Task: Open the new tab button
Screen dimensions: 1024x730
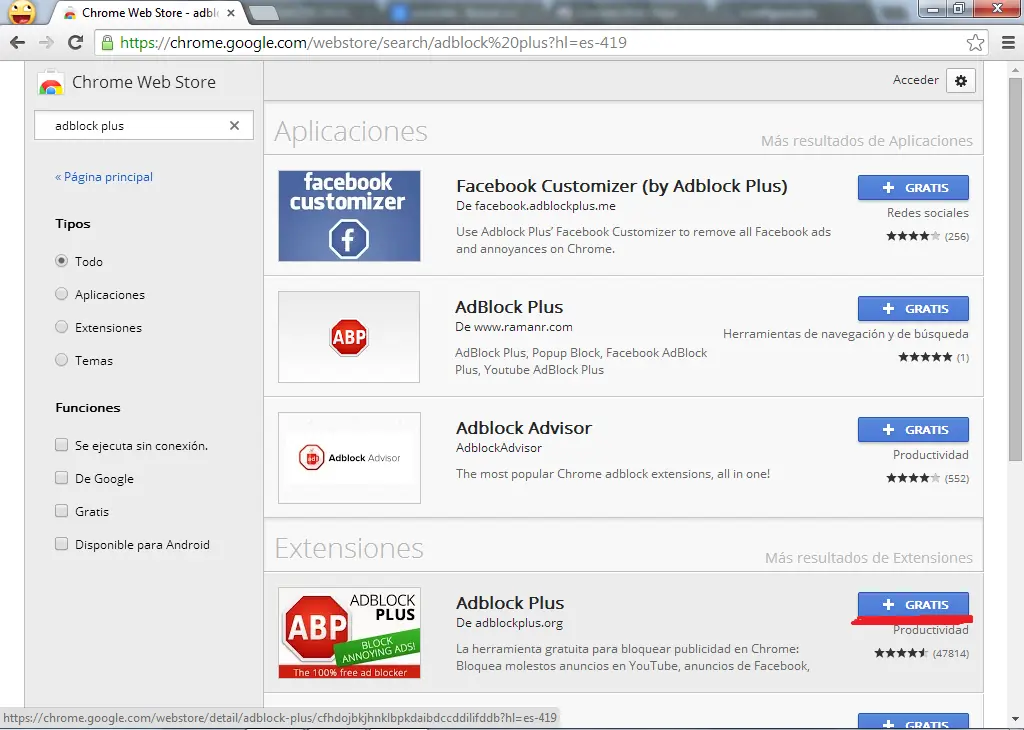Action: coord(264,12)
